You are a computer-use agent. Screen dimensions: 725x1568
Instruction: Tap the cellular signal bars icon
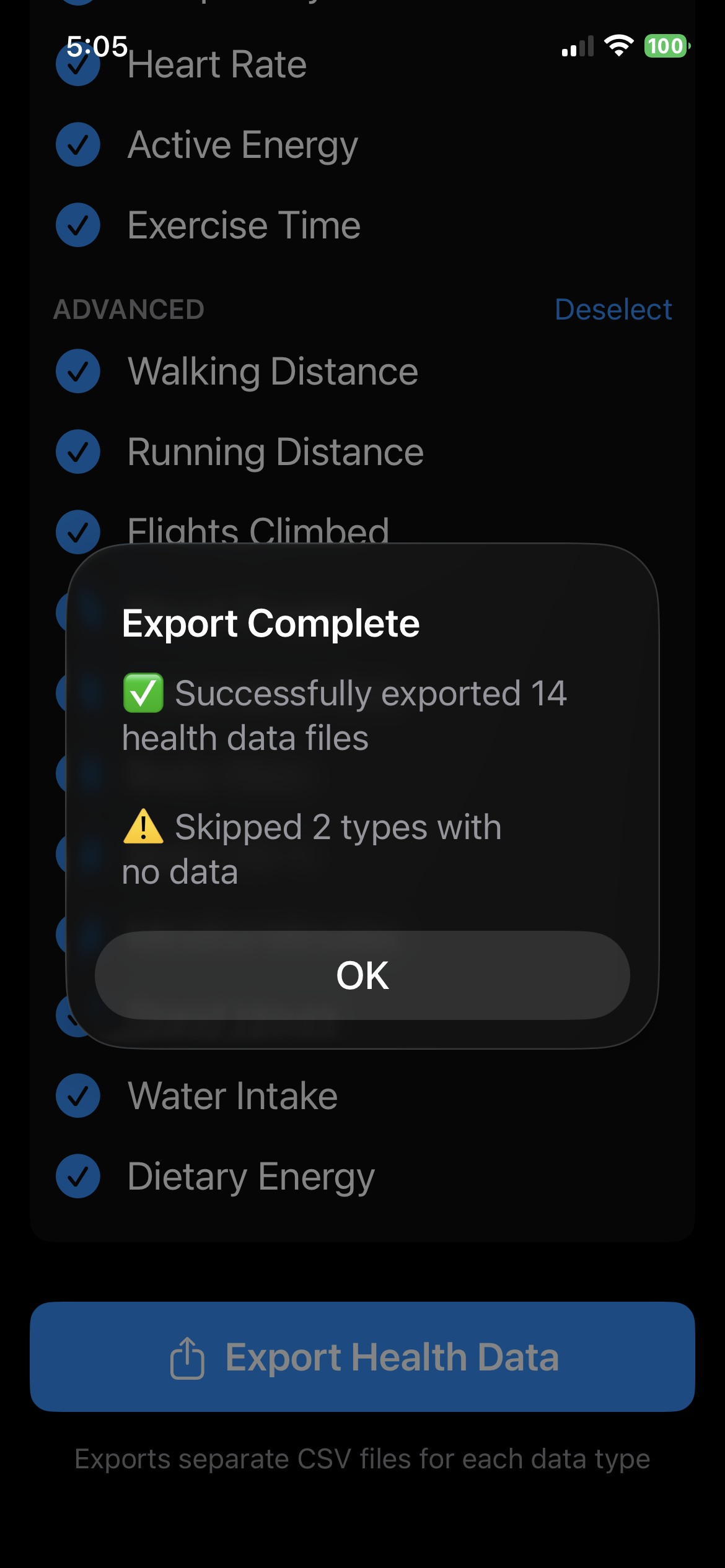click(577, 46)
